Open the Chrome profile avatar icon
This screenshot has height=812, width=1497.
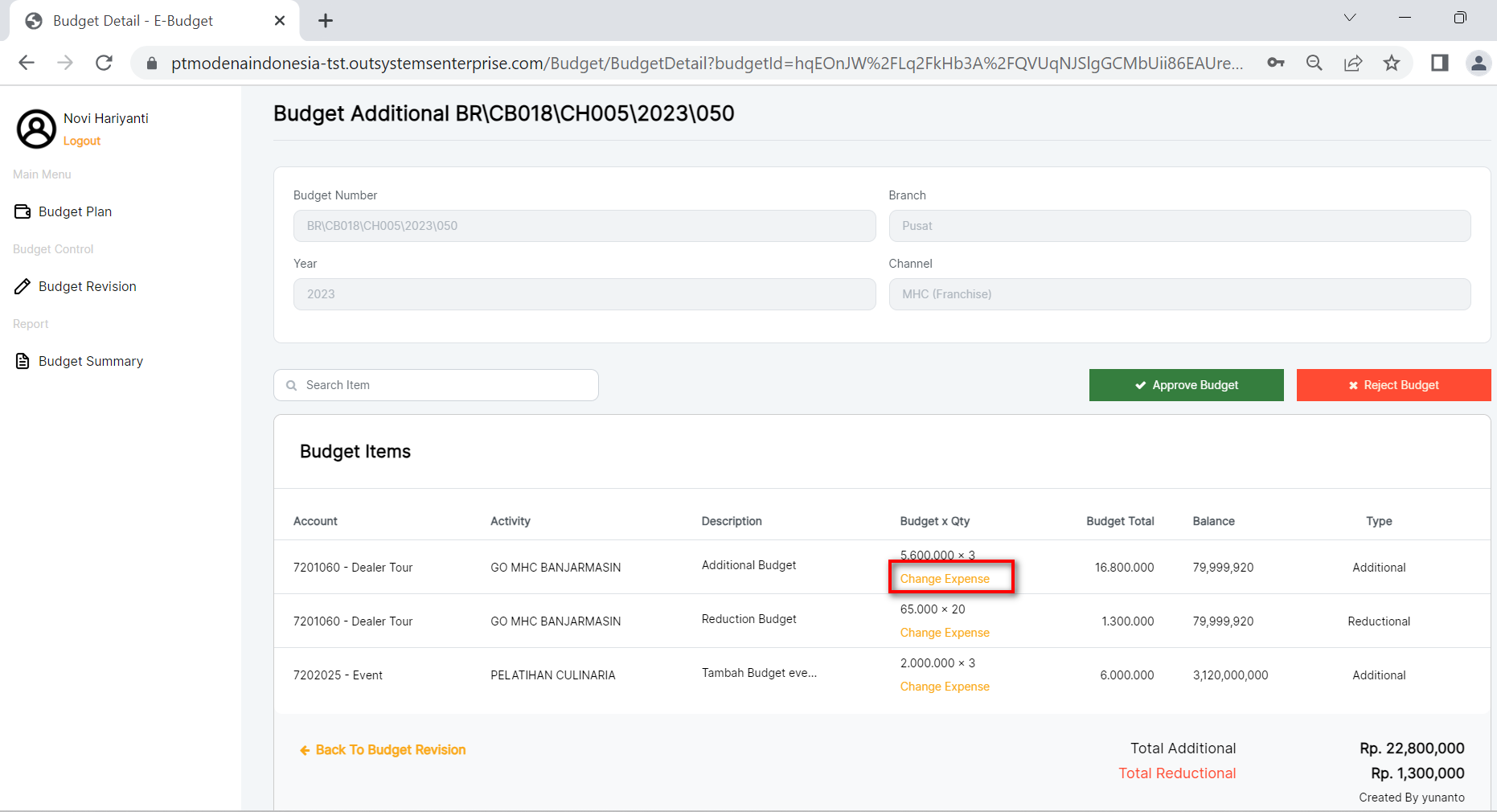pos(1478,63)
